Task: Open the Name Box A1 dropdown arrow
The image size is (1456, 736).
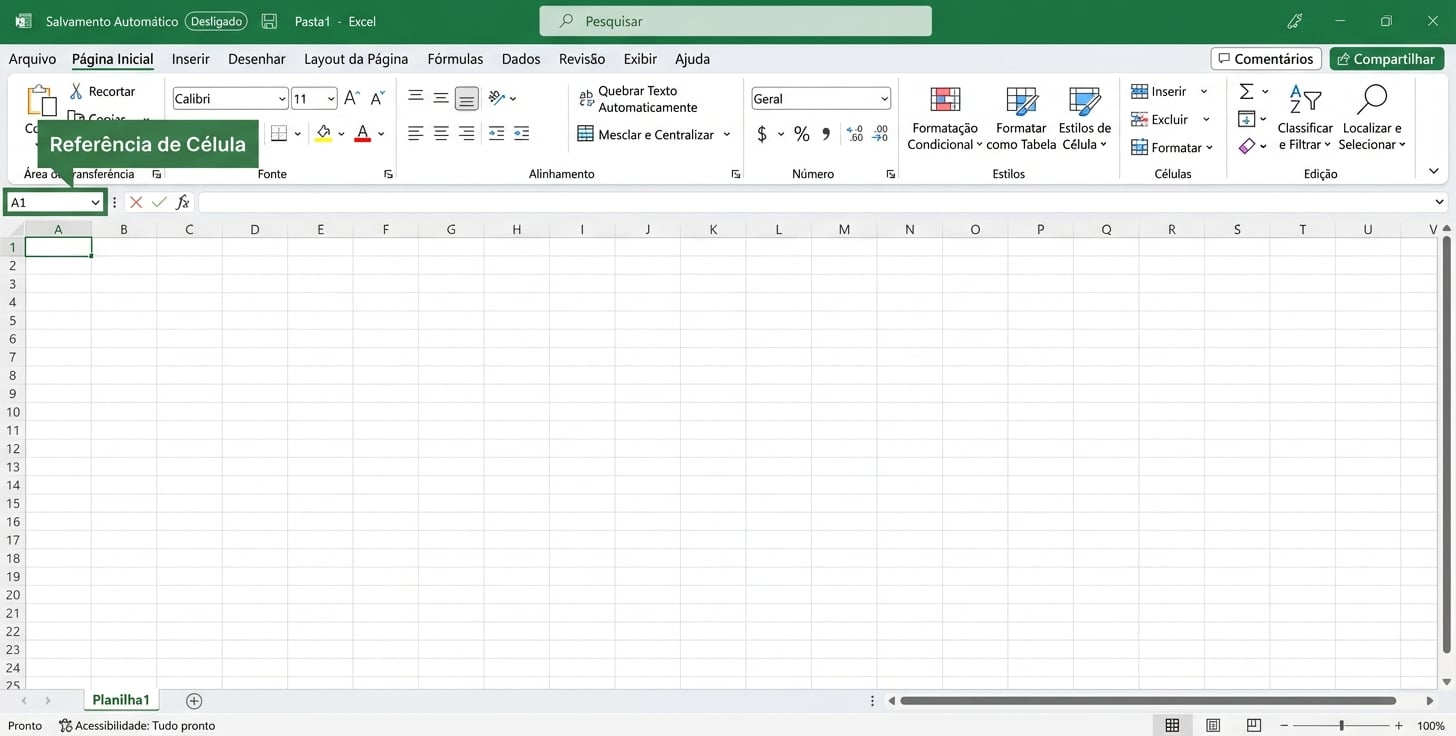Action: [x=96, y=202]
